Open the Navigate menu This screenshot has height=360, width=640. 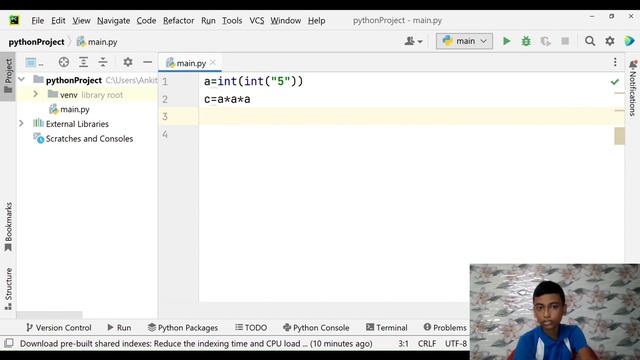[x=113, y=20]
